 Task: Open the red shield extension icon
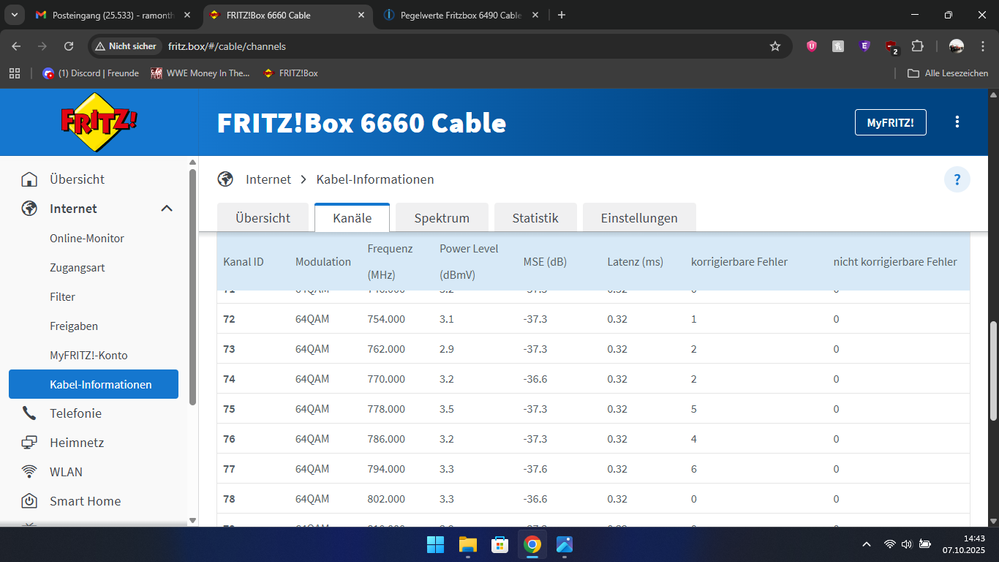pyautogui.click(x=811, y=46)
